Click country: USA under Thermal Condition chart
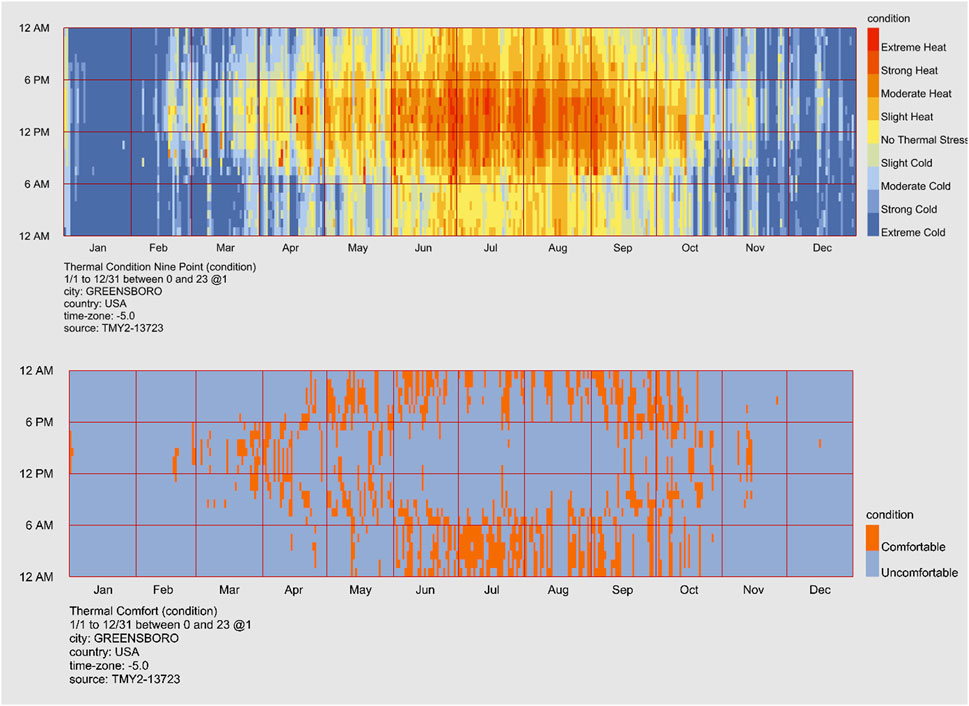 (x=95, y=304)
